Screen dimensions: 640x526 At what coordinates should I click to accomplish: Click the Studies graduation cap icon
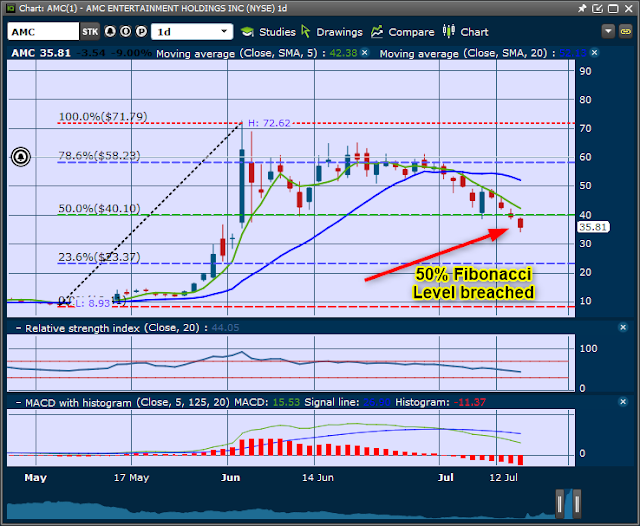tap(247, 32)
